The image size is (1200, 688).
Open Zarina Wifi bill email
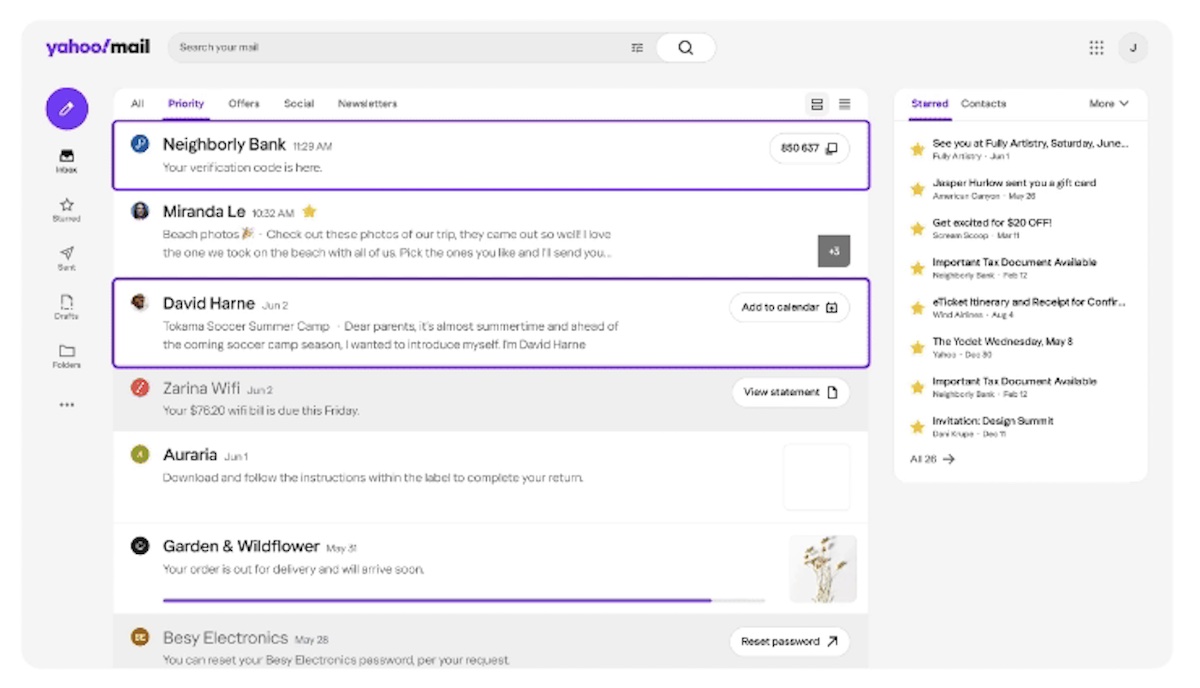[x=490, y=398]
